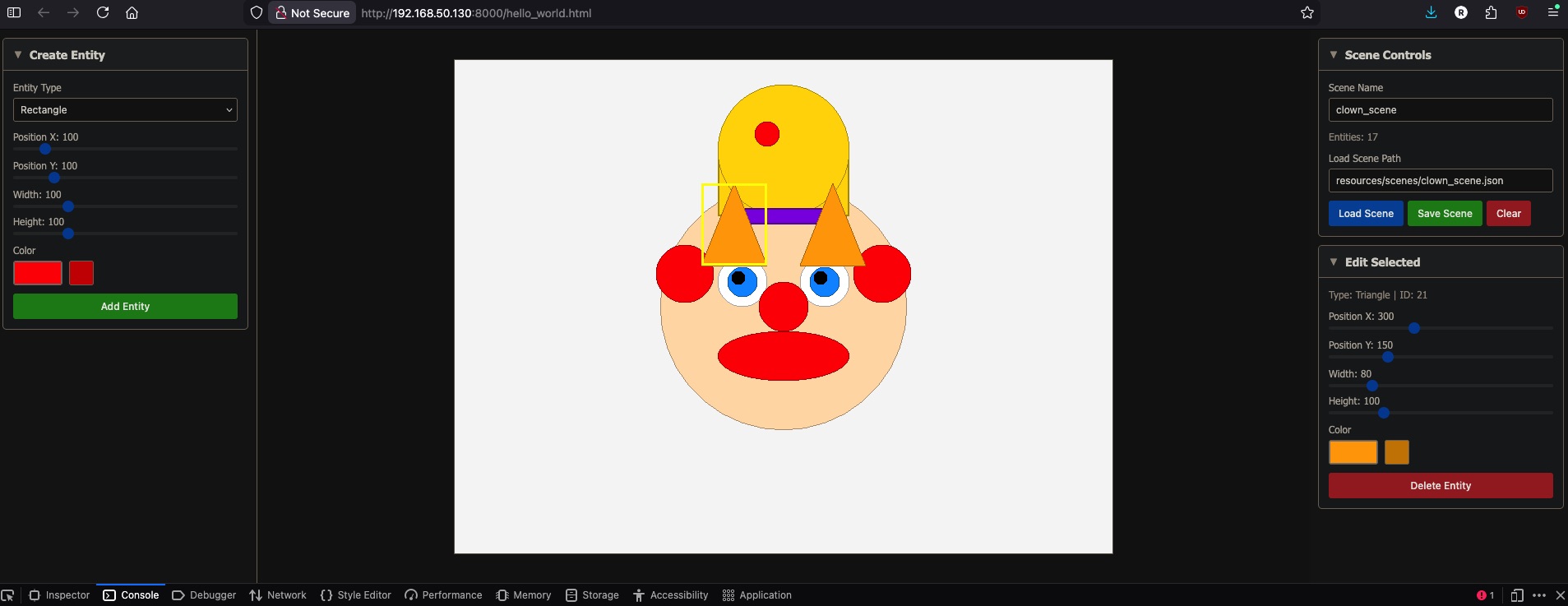The image size is (1568, 606).
Task: Open the Memory devtools tab
Action: [x=523, y=595]
